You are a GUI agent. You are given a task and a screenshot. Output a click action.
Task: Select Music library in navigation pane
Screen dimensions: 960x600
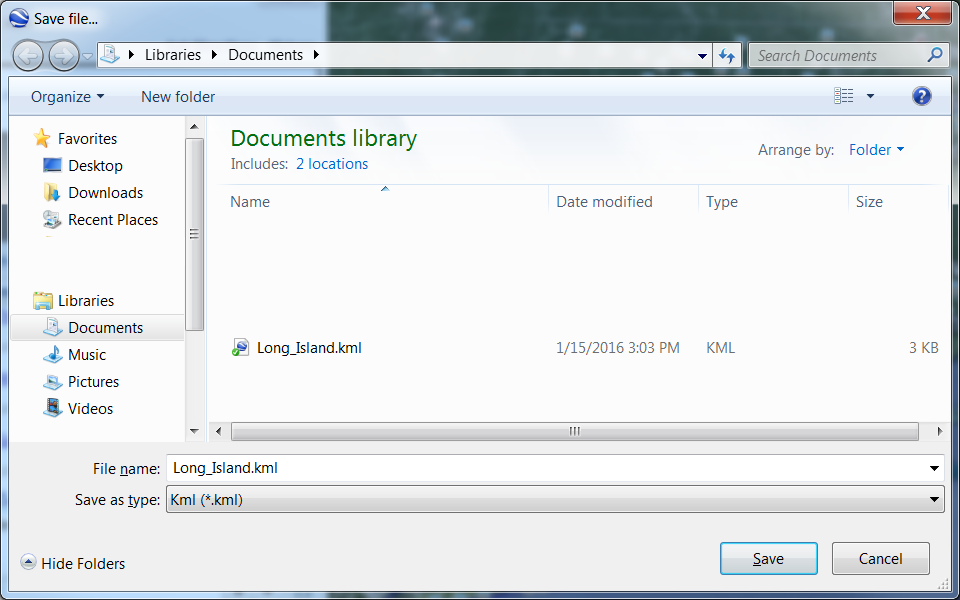(x=86, y=355)
